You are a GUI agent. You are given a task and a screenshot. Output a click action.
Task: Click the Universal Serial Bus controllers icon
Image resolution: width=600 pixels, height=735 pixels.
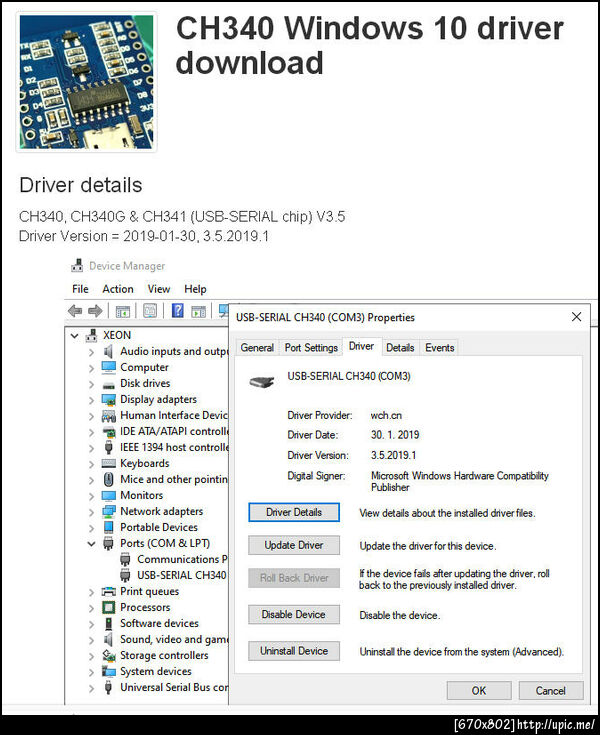tap(108, 688)
